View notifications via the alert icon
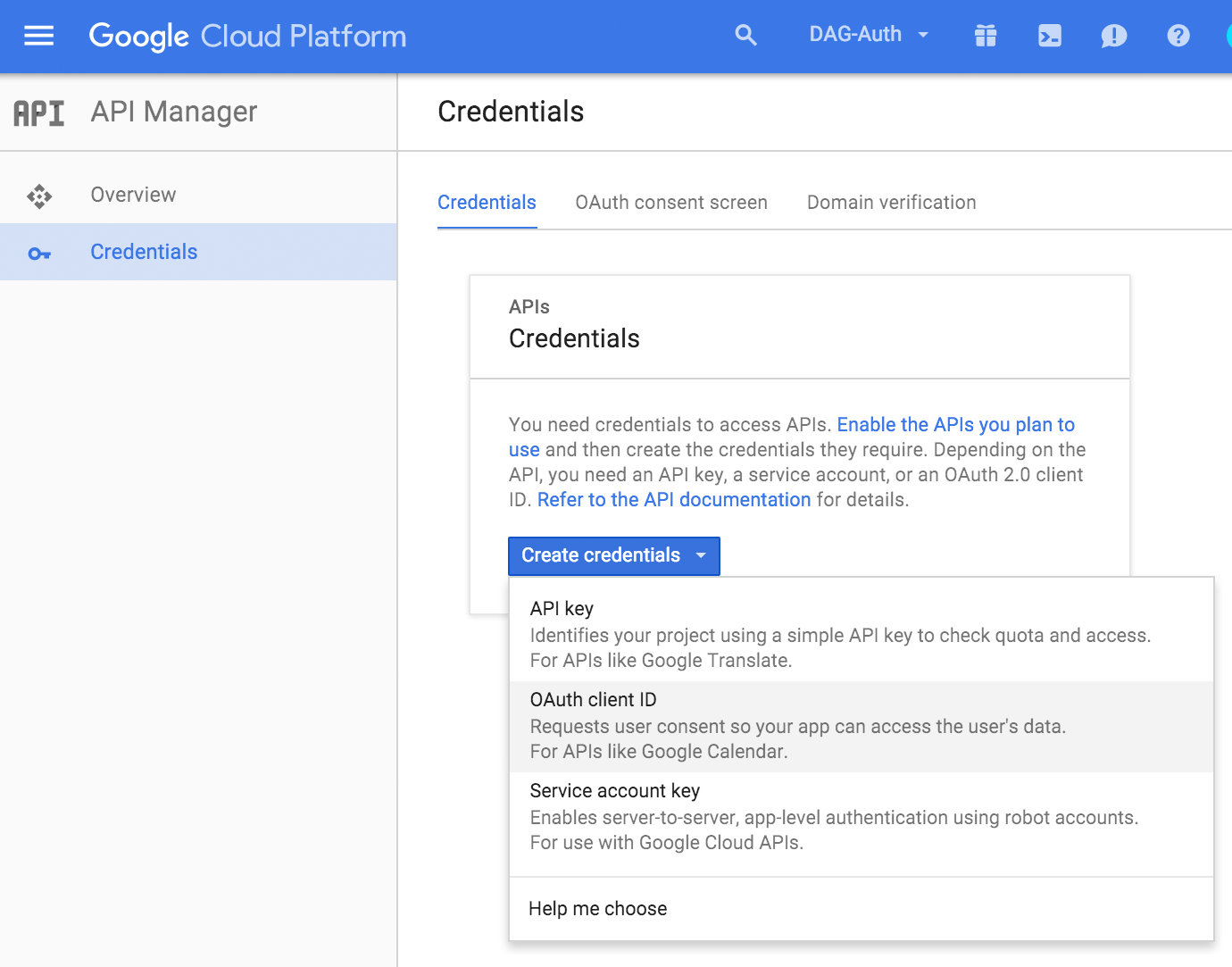This screenshot has height=967, width=1232. coord(1113,36)
